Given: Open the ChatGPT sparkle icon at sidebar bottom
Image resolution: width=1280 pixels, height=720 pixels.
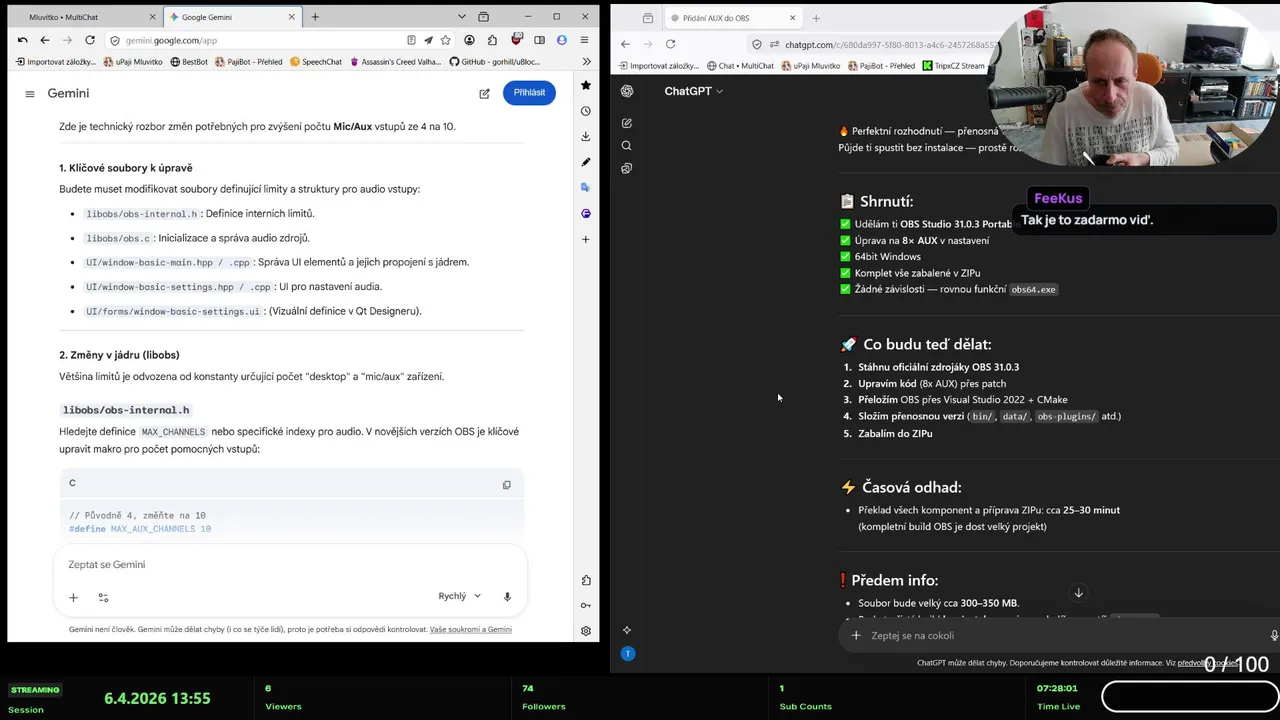Looking at the screenshot, I should (x=627, y=630).
